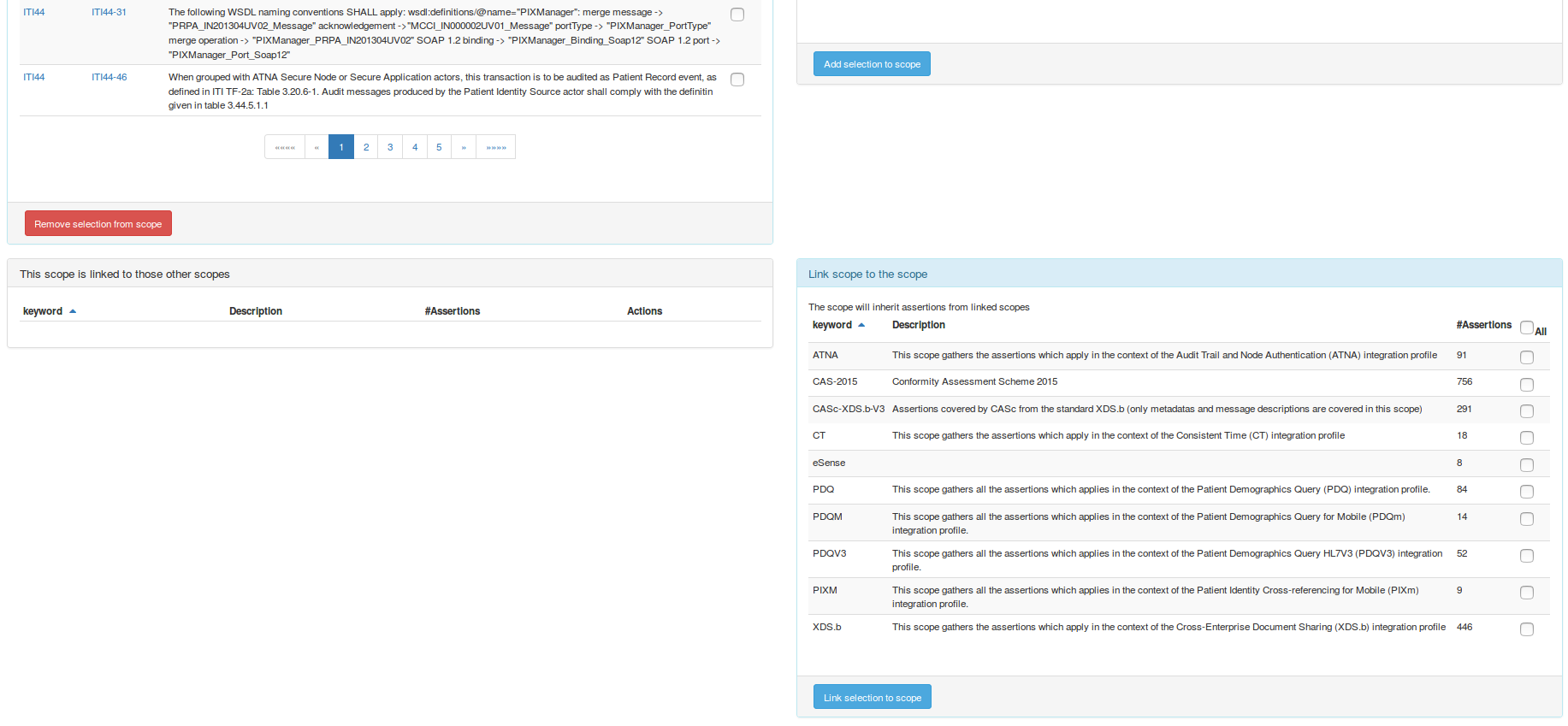Sort by #Assertions column header

1483,325
